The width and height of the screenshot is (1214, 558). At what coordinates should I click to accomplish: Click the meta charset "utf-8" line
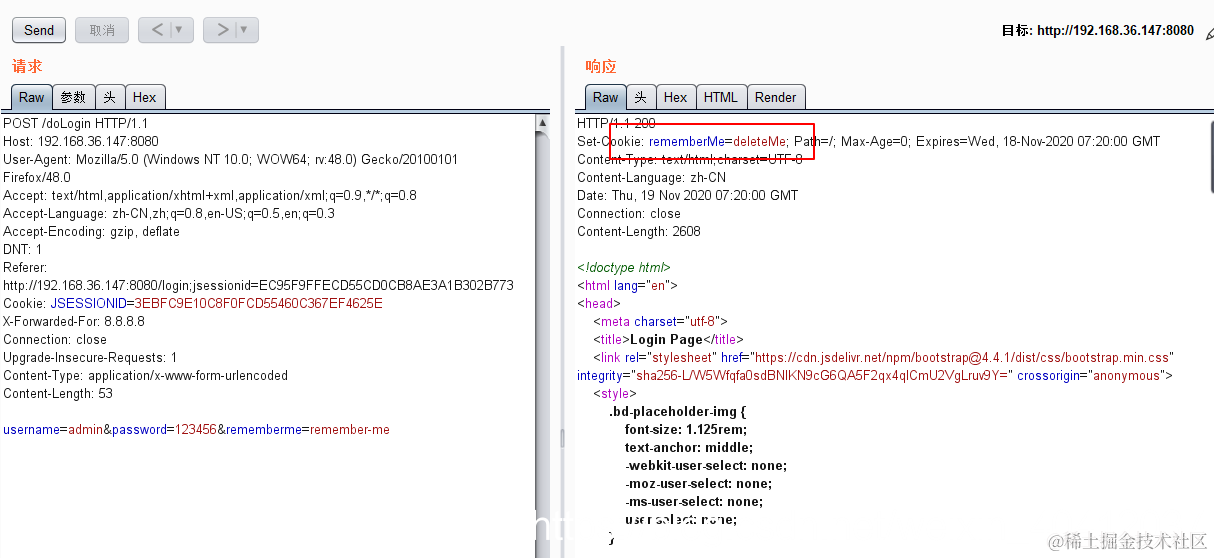[x=660, y=321]
